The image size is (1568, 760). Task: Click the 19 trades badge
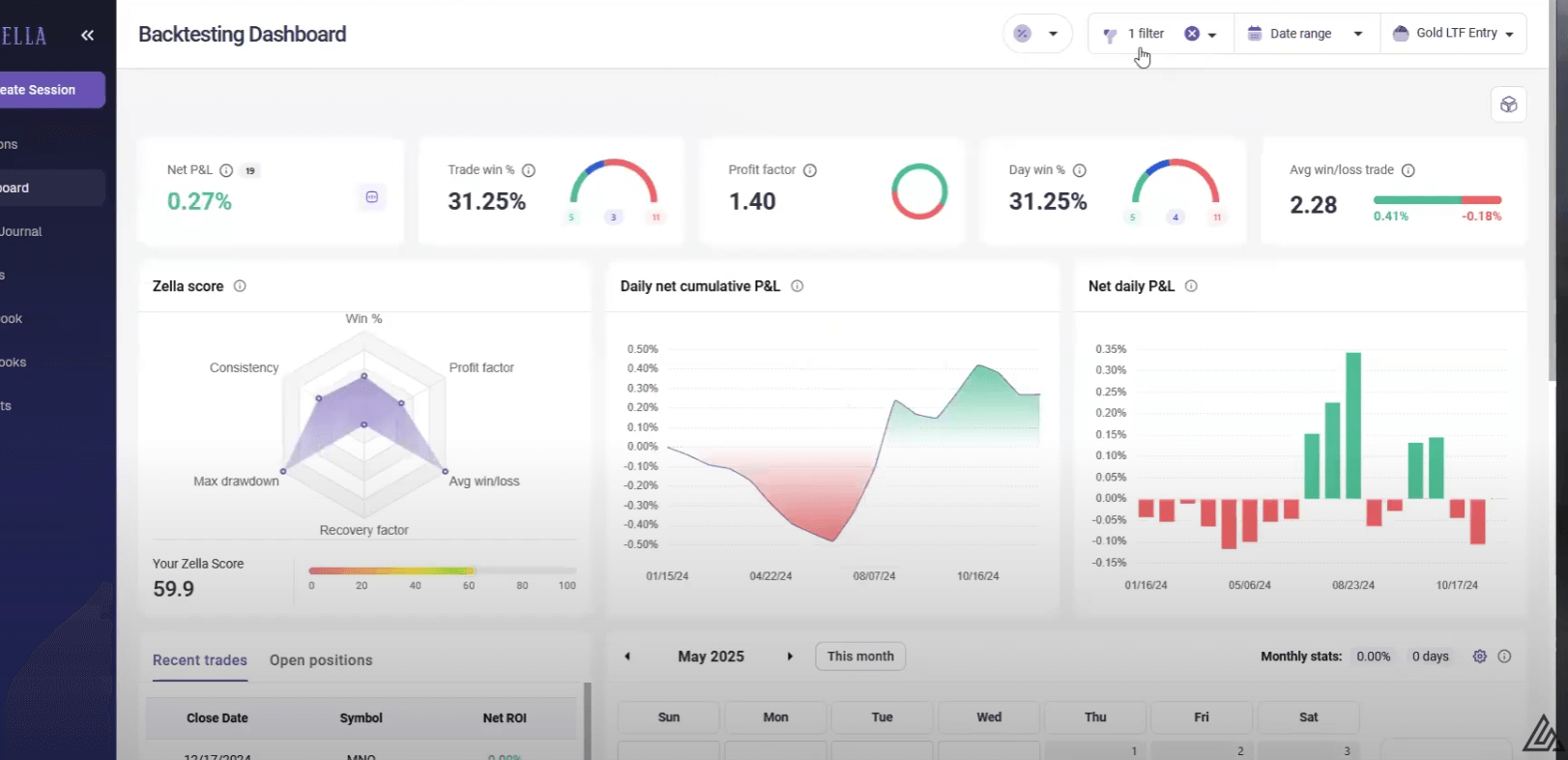coord(250,170)
